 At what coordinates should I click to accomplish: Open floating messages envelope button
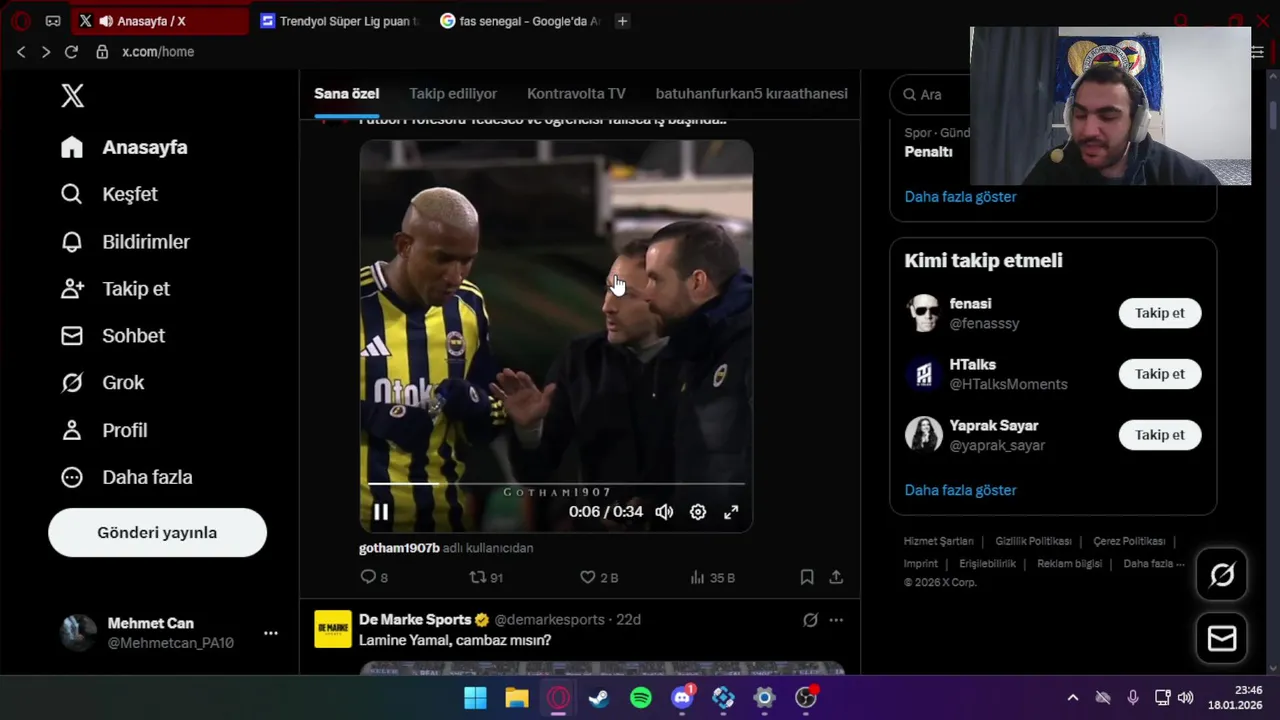click(1222, 639)
